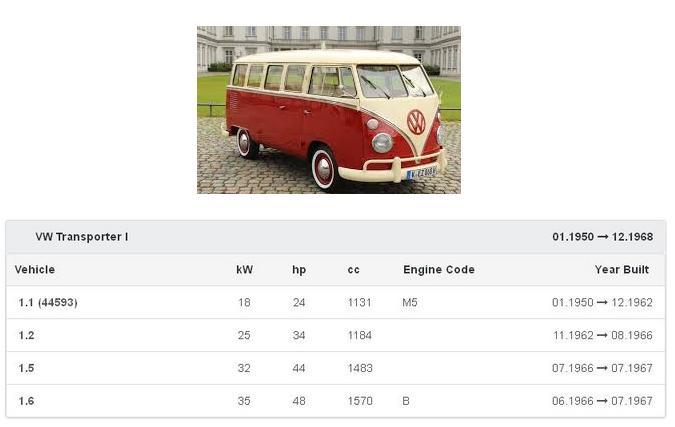
Task: Select the VW Transporter I table title
Action: (x=82, y=237)
